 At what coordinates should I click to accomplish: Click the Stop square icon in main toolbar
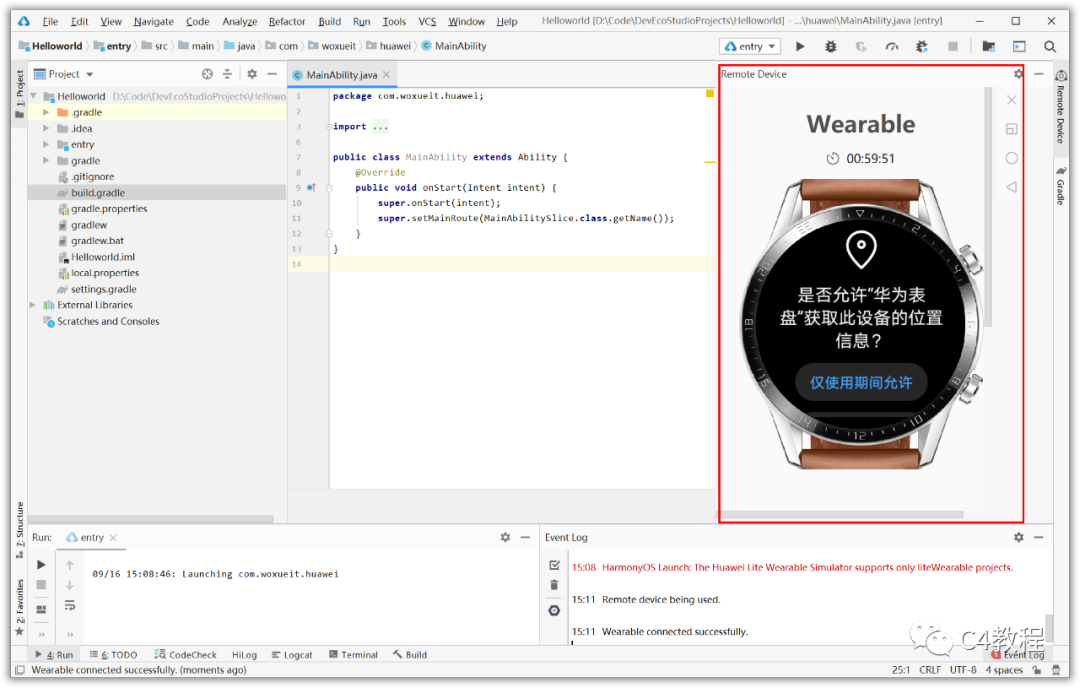(x=953, y=46)
